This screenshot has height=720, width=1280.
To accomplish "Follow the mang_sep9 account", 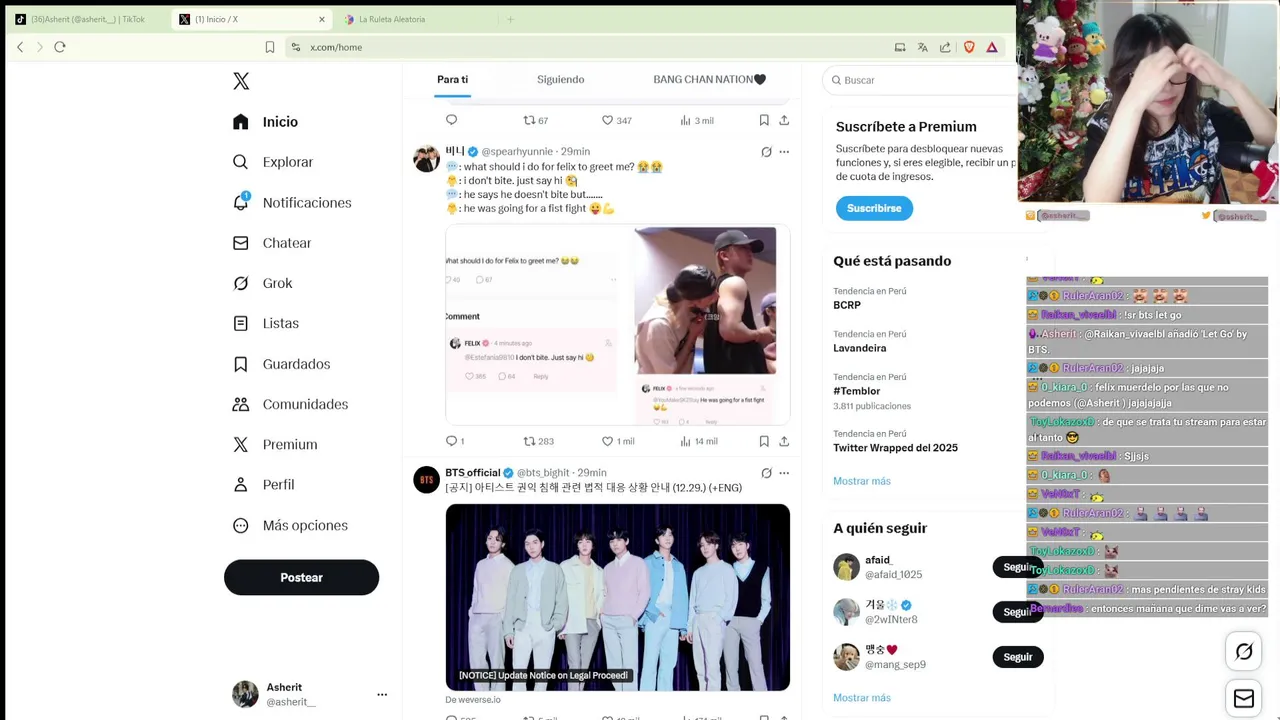I will coord(1017,657).
